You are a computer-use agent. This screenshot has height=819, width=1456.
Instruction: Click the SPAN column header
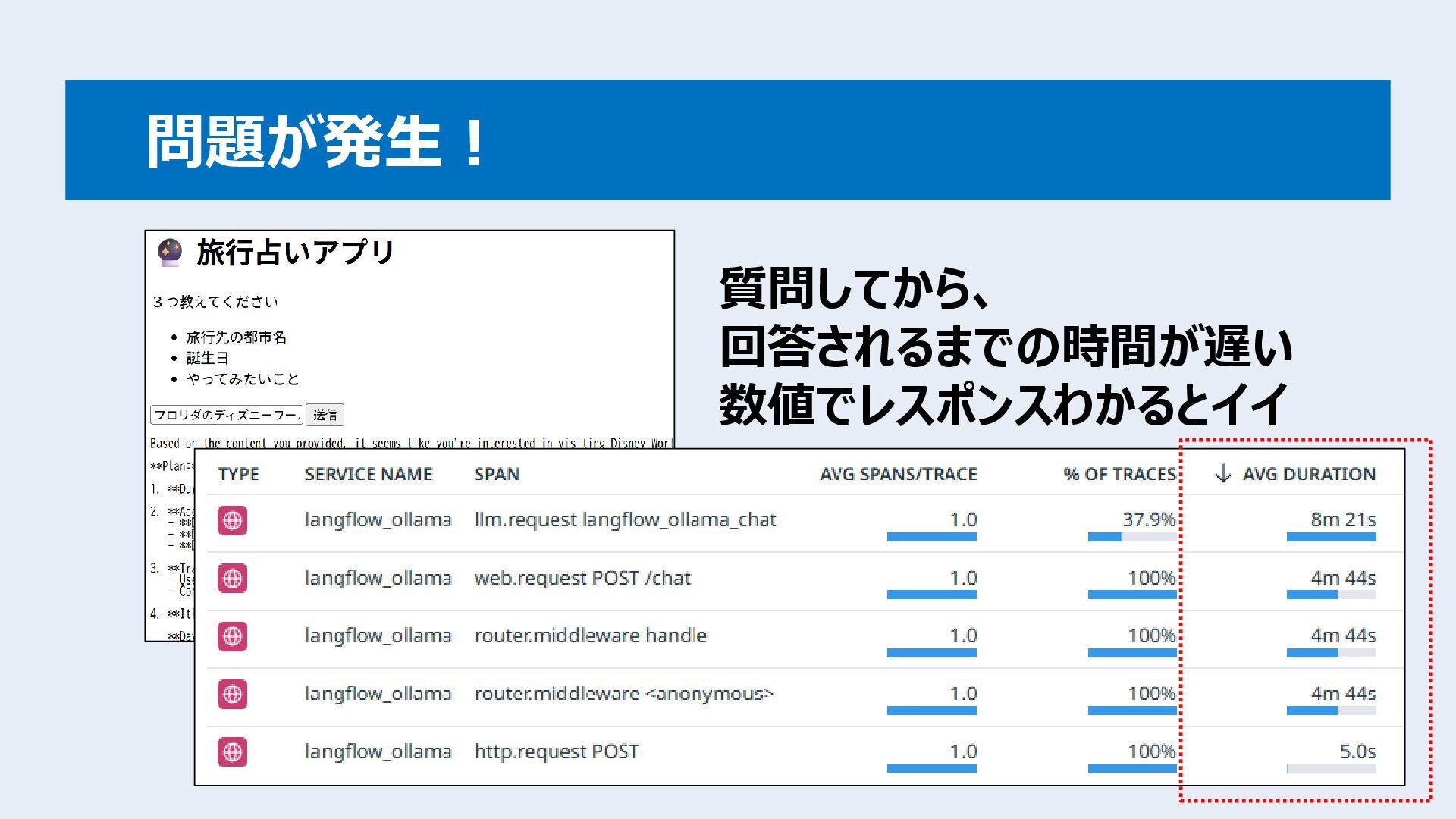(497, 474)
